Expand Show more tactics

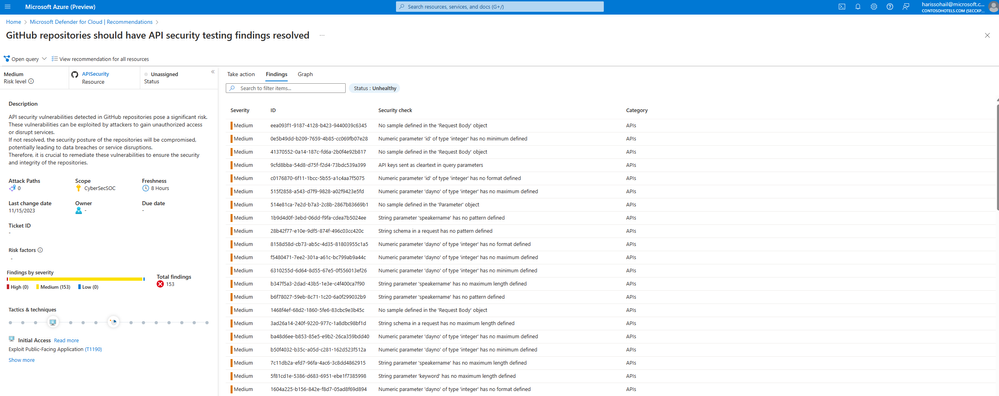pos(22,360)
